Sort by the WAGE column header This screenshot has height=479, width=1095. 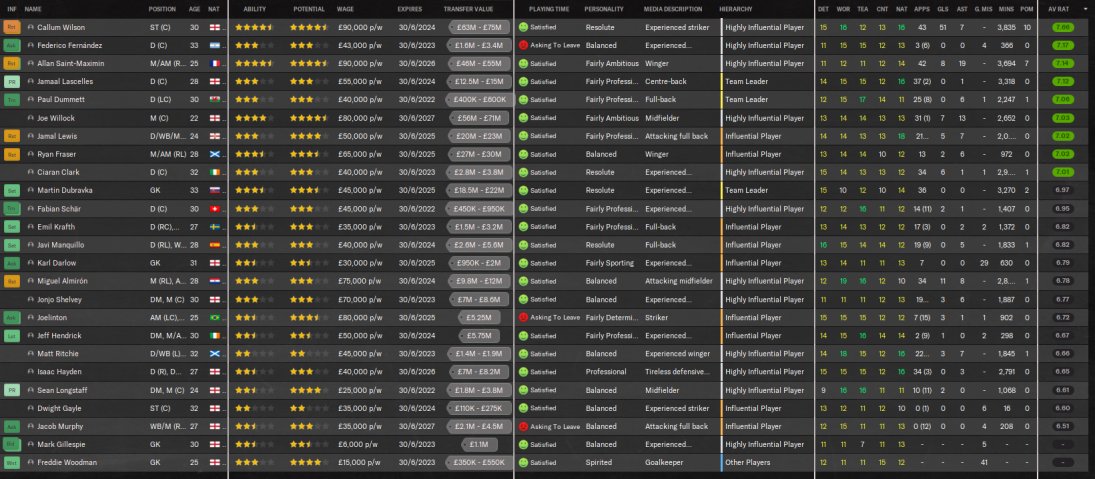(x=345, y=9)
